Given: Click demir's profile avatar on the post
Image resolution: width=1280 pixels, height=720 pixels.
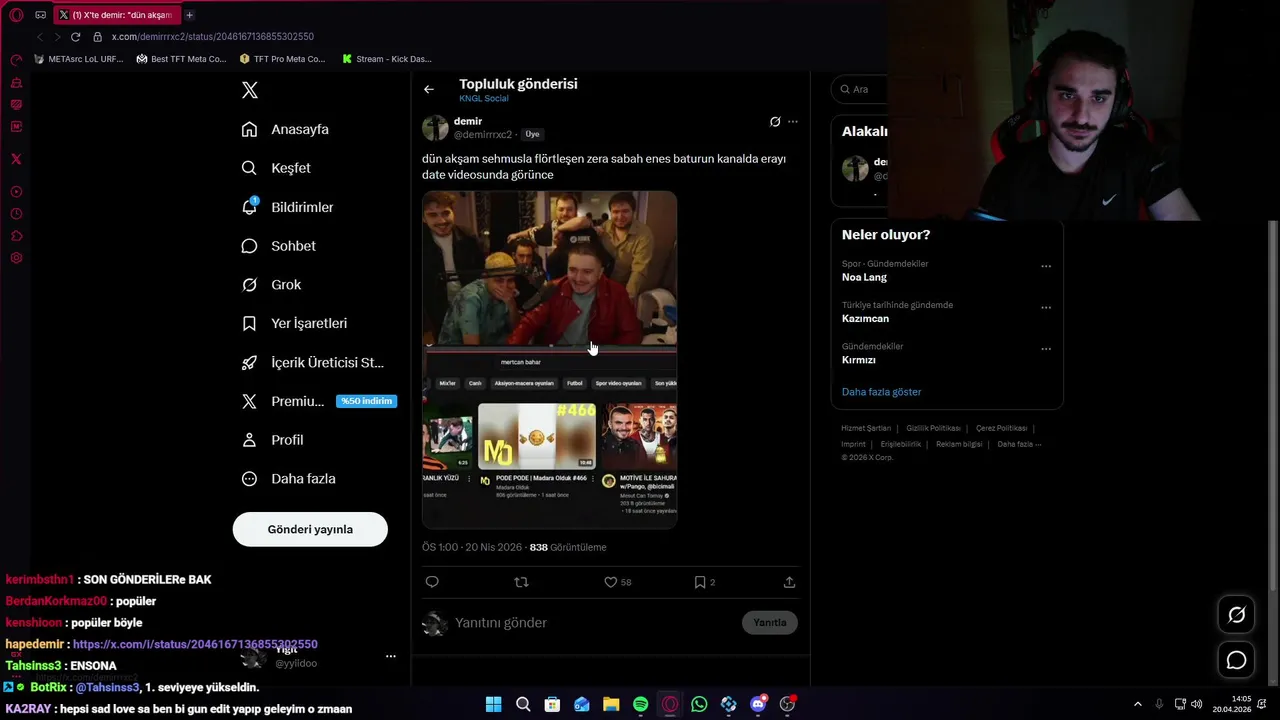Looking at the screenshot, I should [x=435, y=128].
